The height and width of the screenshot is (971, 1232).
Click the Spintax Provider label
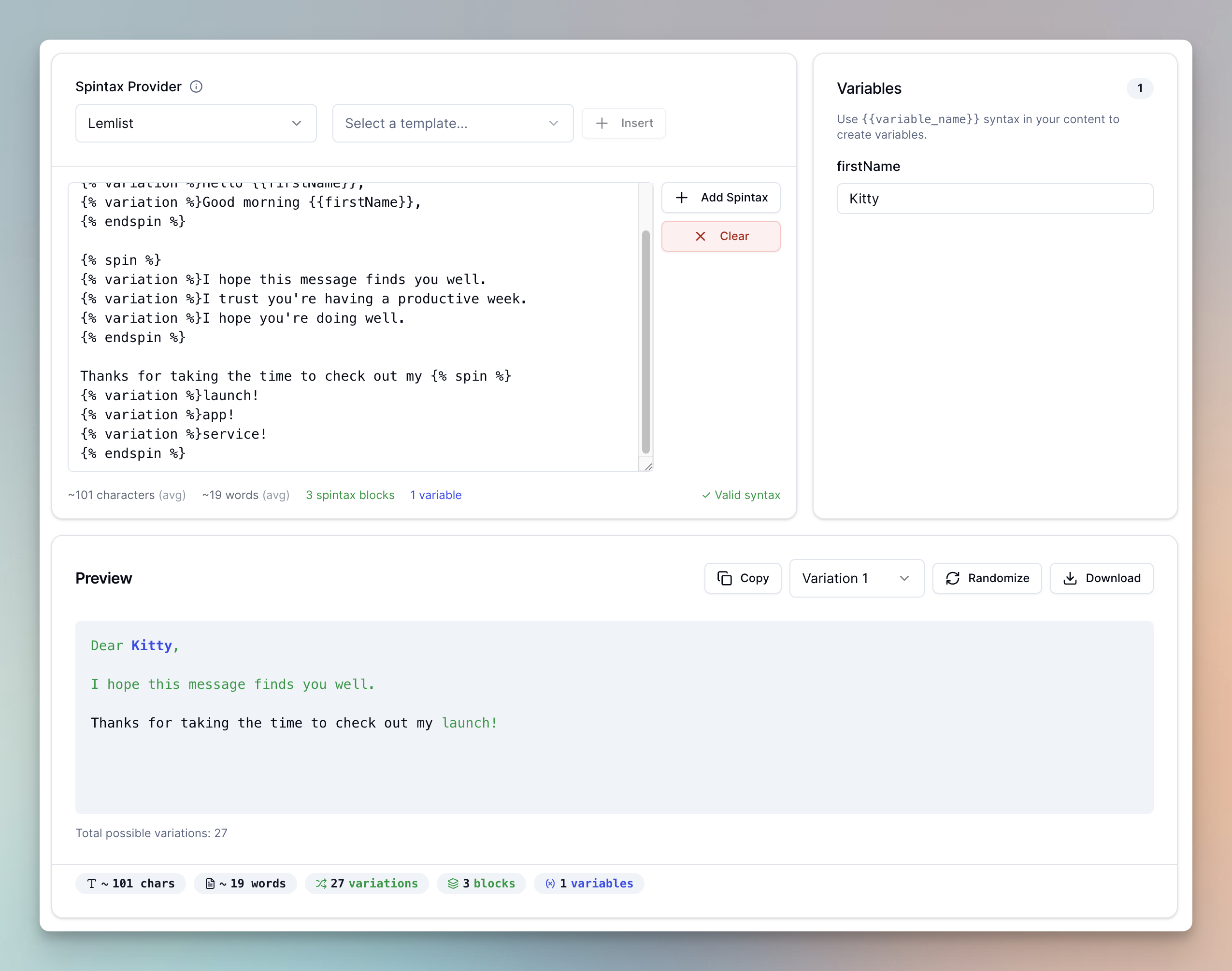click(129, 86)
